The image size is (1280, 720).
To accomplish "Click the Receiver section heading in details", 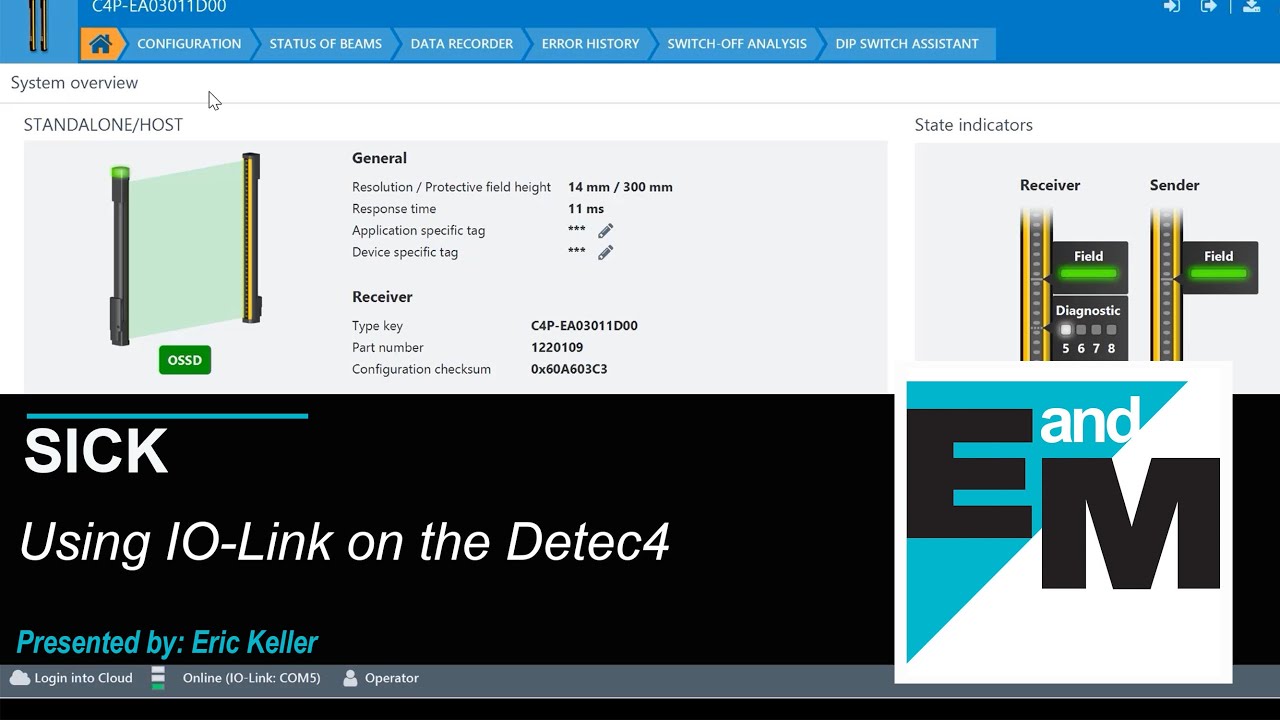I will click(x=382, y=297).
